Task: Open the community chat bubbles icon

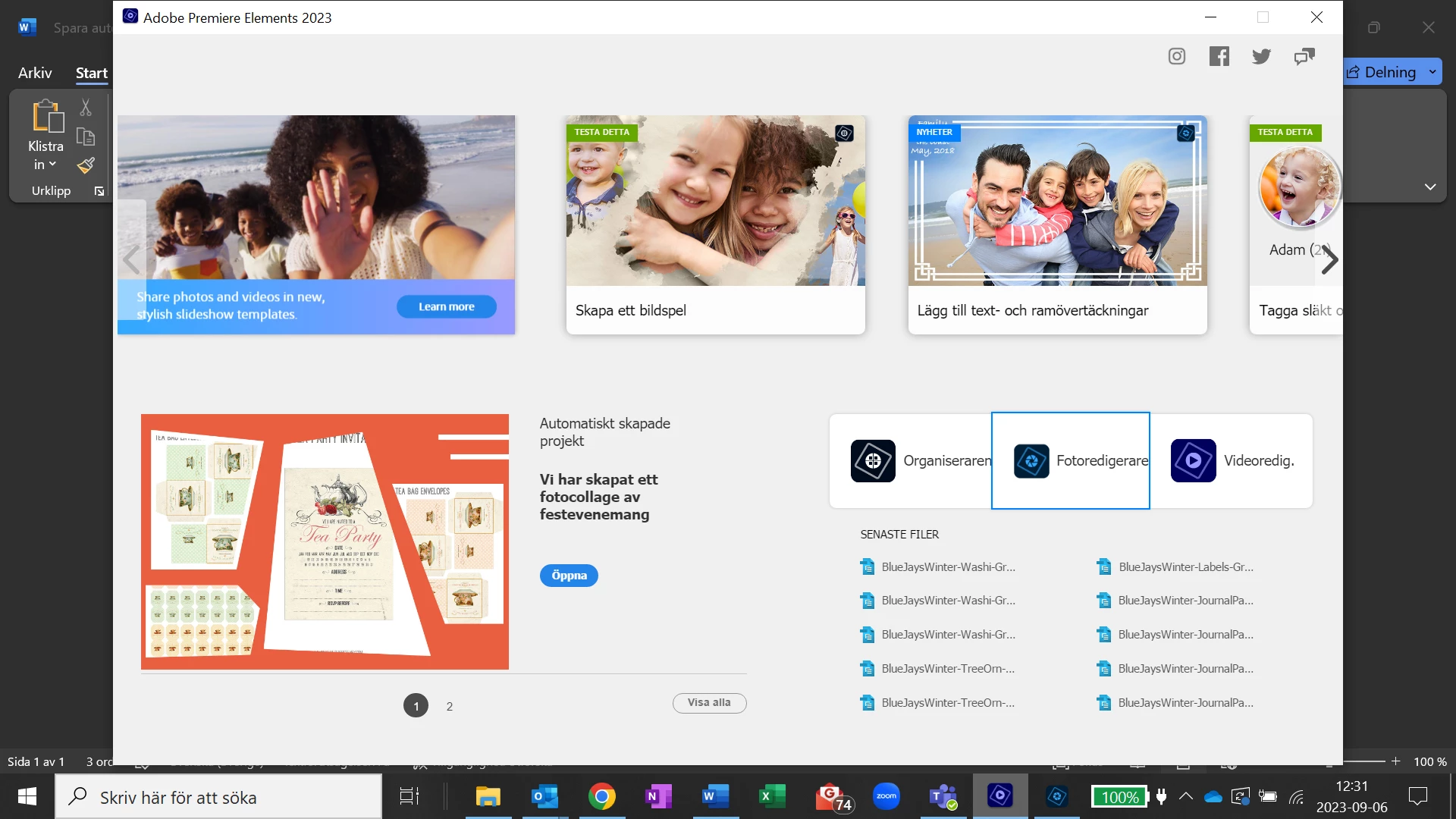Action: point(1304,56)
